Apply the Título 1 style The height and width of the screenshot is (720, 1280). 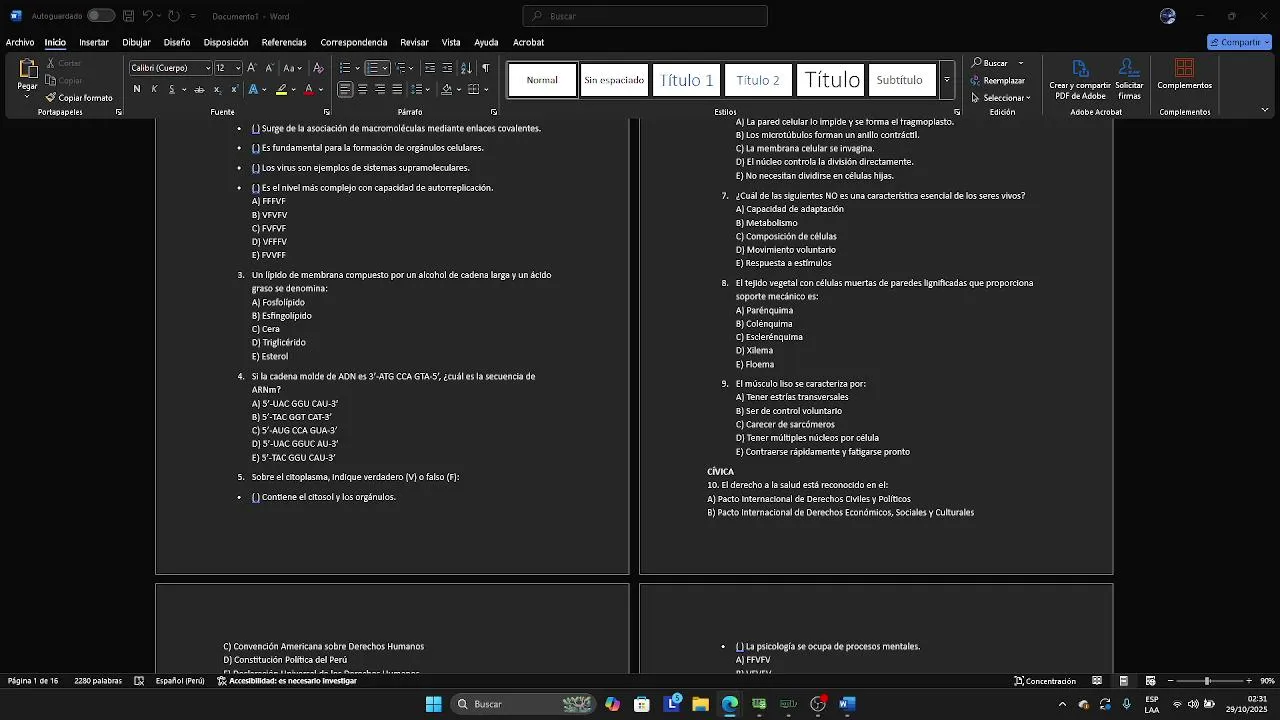click(686, 80)
